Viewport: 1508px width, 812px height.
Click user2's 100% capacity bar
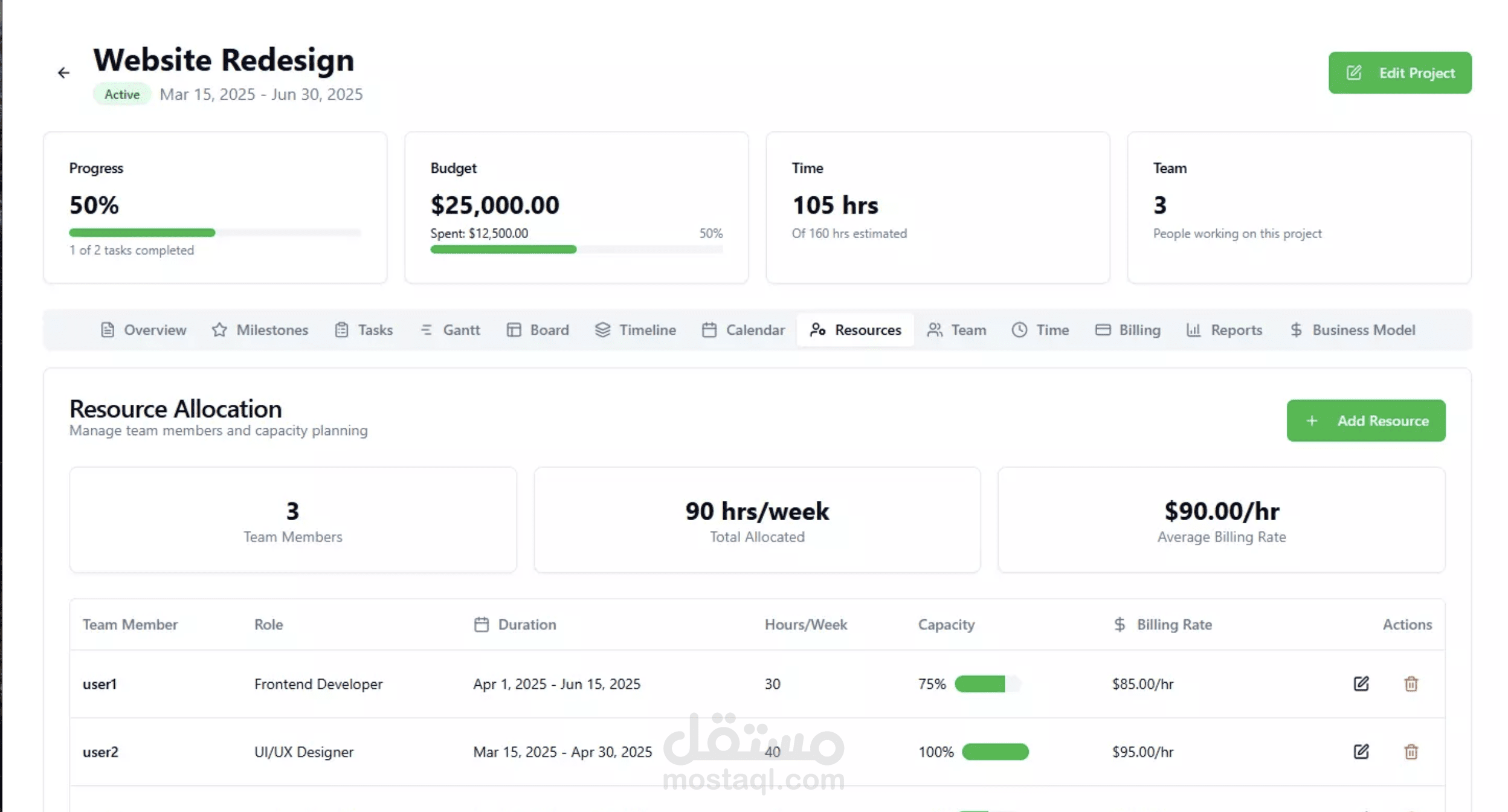point(994,752)
